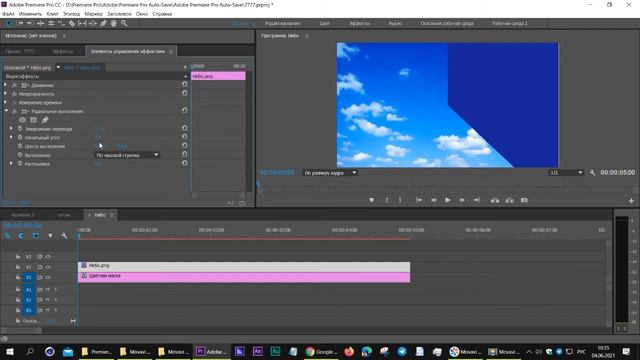
Task: Toggle V1 track output eye
Action: (48, 278)
